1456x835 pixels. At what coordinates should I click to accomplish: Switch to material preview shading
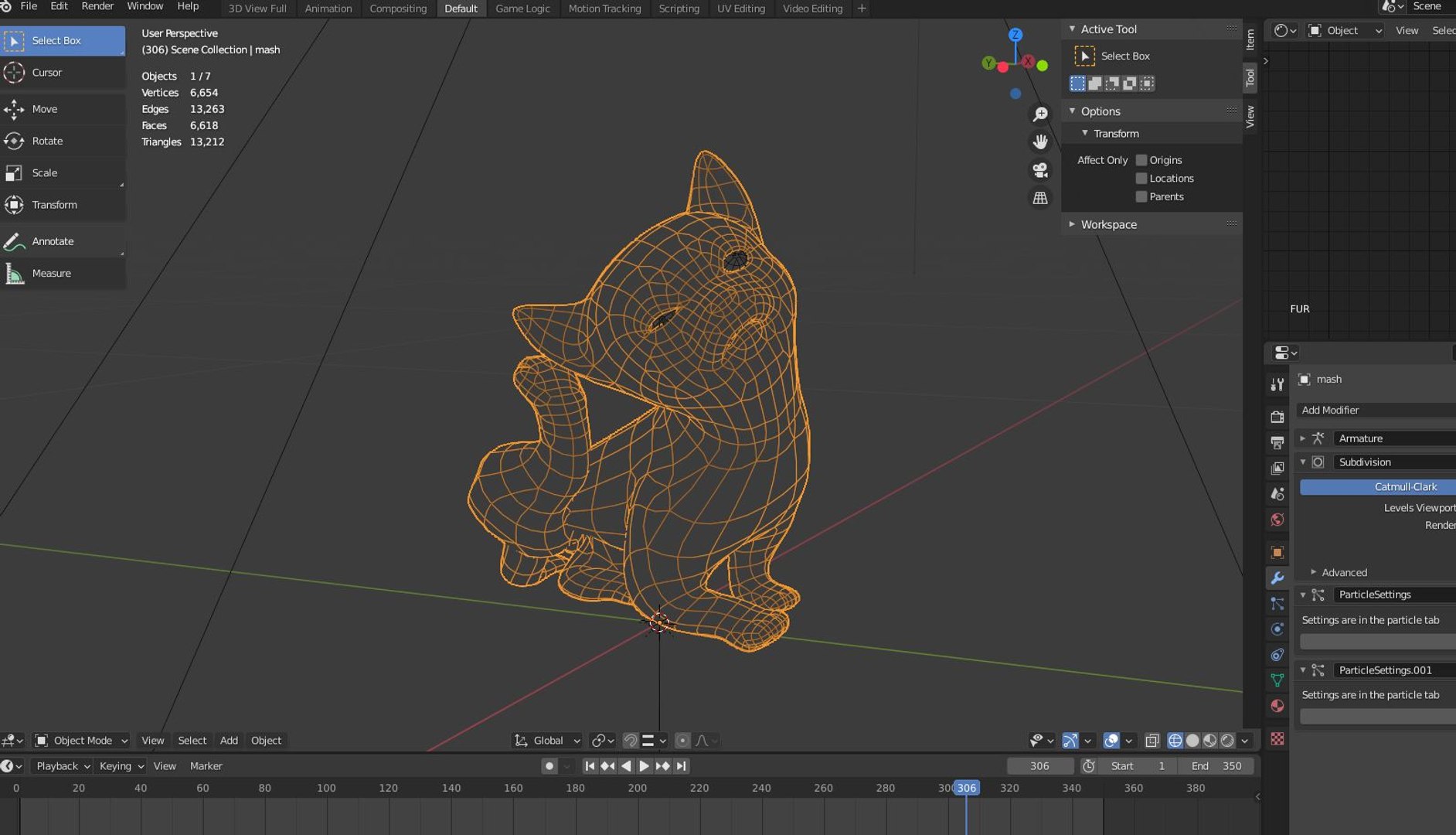(x=1209, y=741)
